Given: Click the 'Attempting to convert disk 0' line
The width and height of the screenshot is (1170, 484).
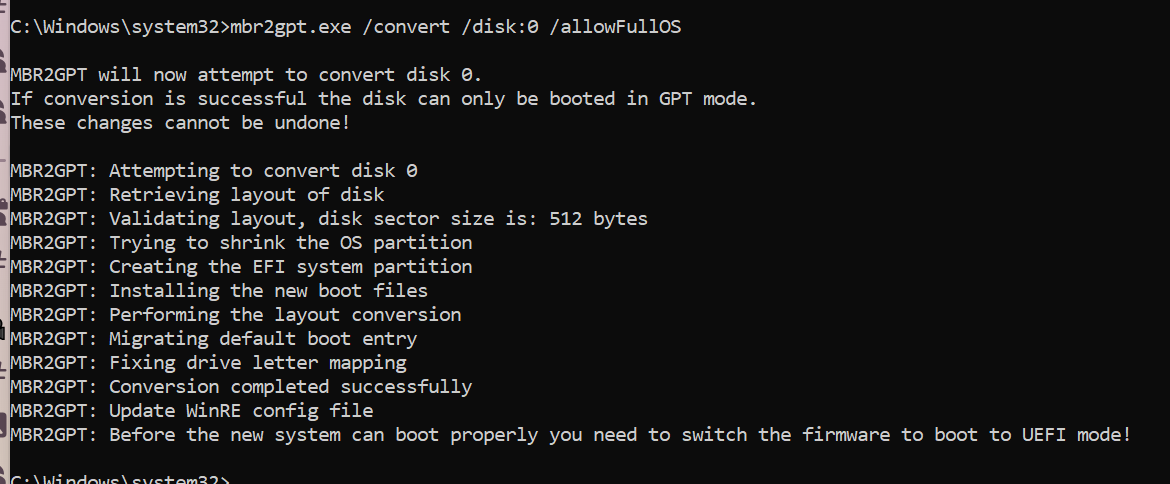Looking at the screenshot, I should pos(263,171).
